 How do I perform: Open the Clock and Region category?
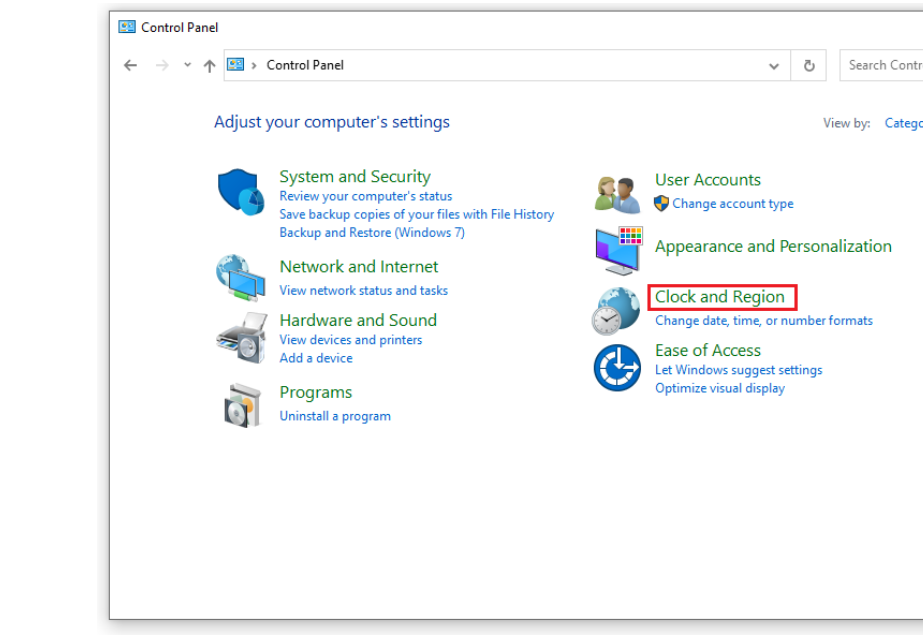[x=720, y=297]
